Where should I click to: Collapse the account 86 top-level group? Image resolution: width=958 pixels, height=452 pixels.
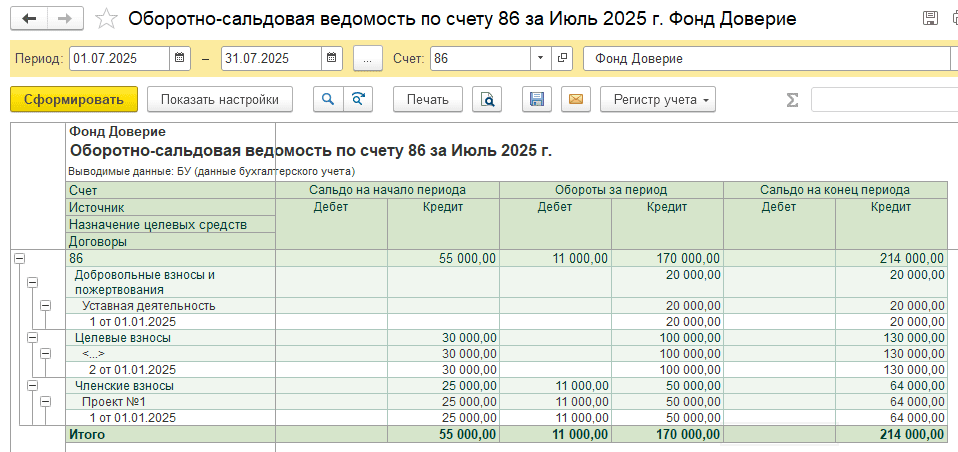pyautogui.click(x=18, y=259)
